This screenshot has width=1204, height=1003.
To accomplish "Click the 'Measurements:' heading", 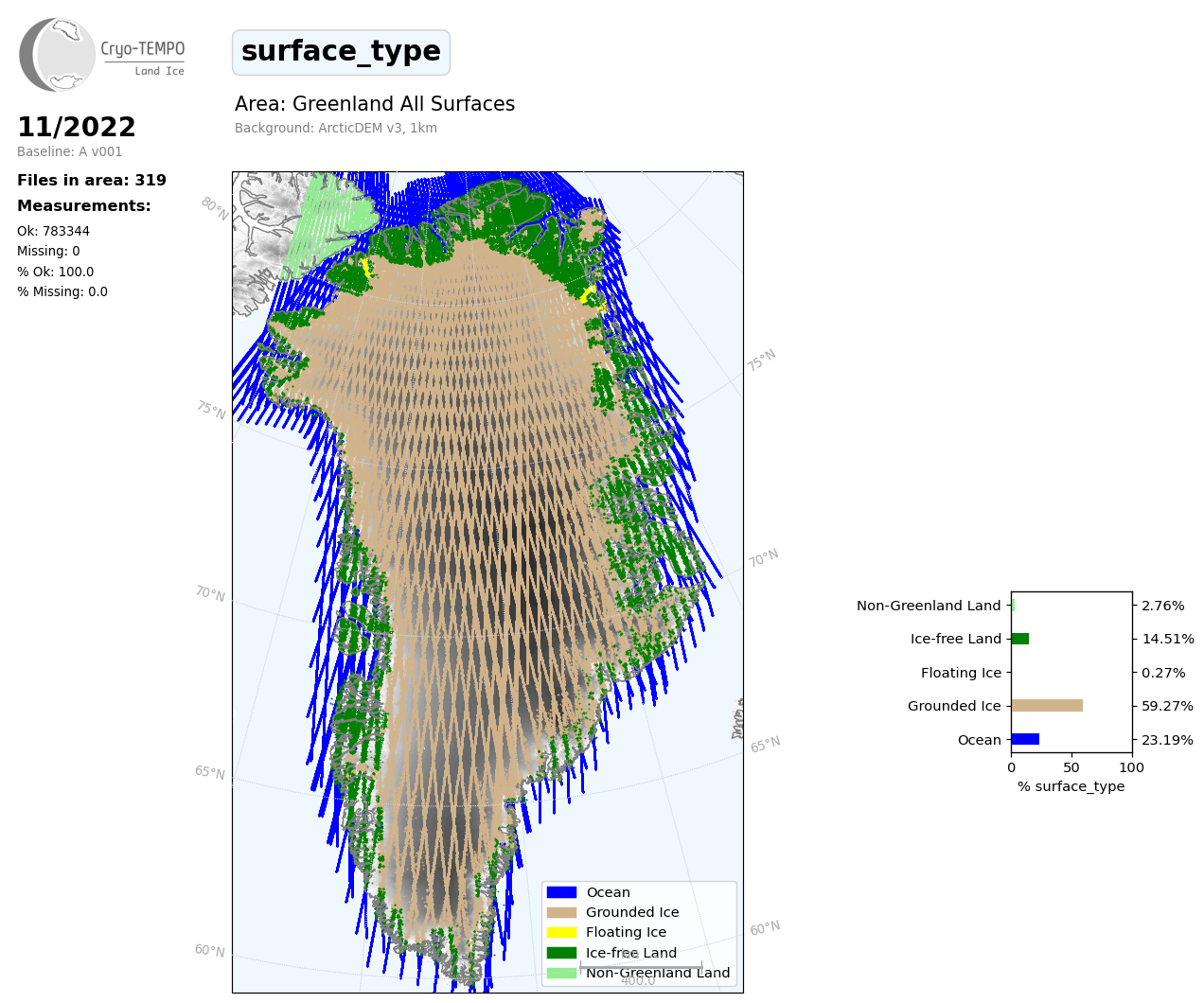I will coord(84,205).
